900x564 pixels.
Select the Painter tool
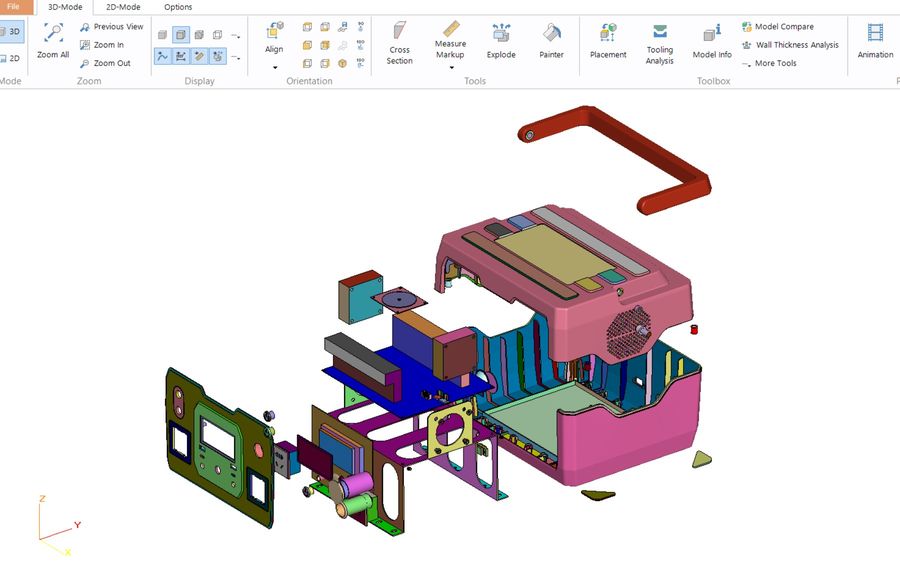tap(551, 40)
